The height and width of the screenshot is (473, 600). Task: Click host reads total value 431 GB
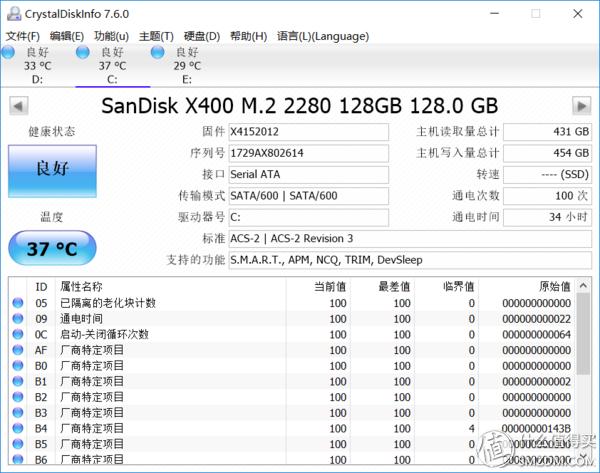coord(547,132)
